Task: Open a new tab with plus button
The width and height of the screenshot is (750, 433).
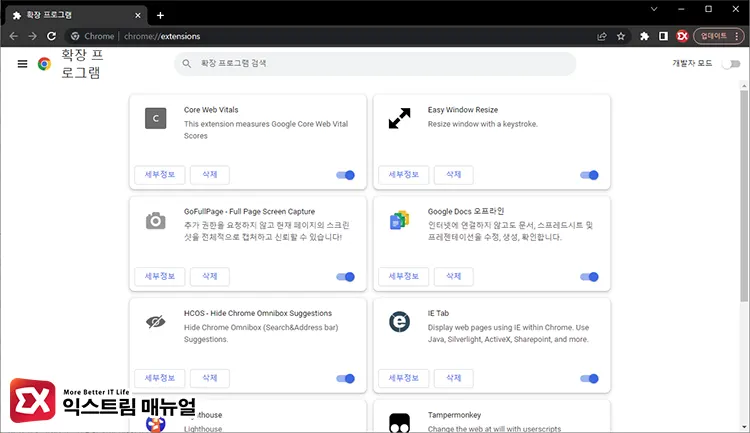Action: pos(160,14)
